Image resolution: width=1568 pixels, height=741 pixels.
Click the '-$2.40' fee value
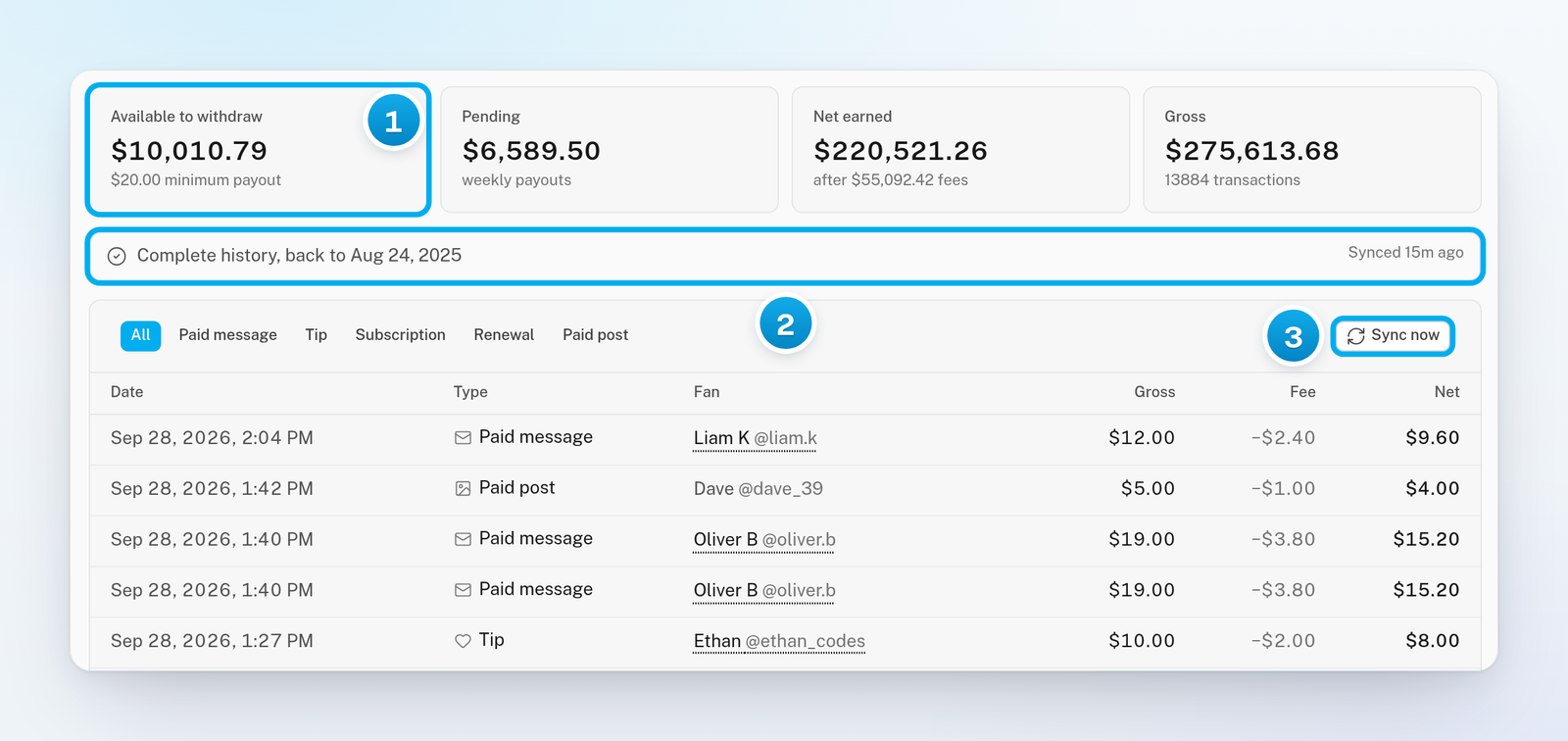(1283, 438)
